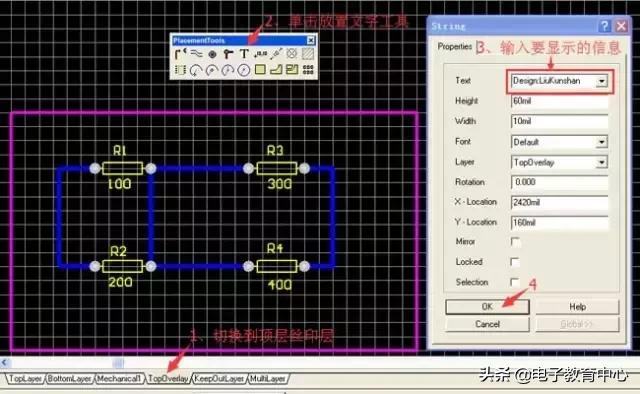Select the place component tool
The height and width of the screenshot is (394, 640).
point(180,70)
